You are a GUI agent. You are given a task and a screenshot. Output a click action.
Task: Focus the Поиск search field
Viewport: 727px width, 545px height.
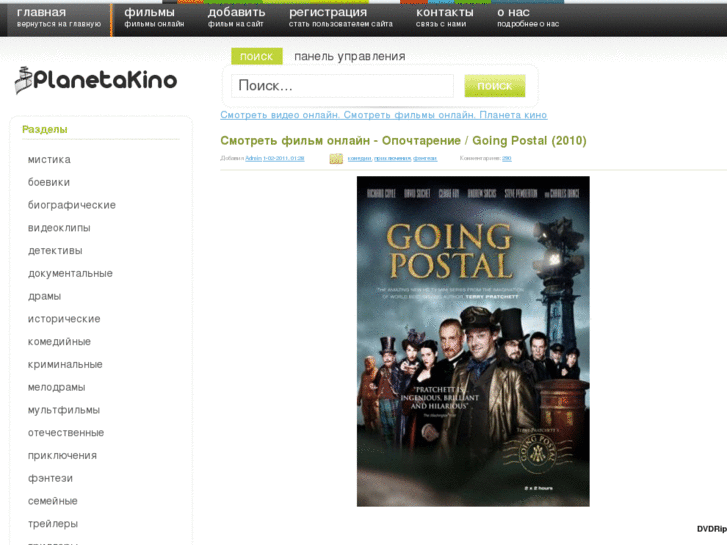click(x=342, y=86)
